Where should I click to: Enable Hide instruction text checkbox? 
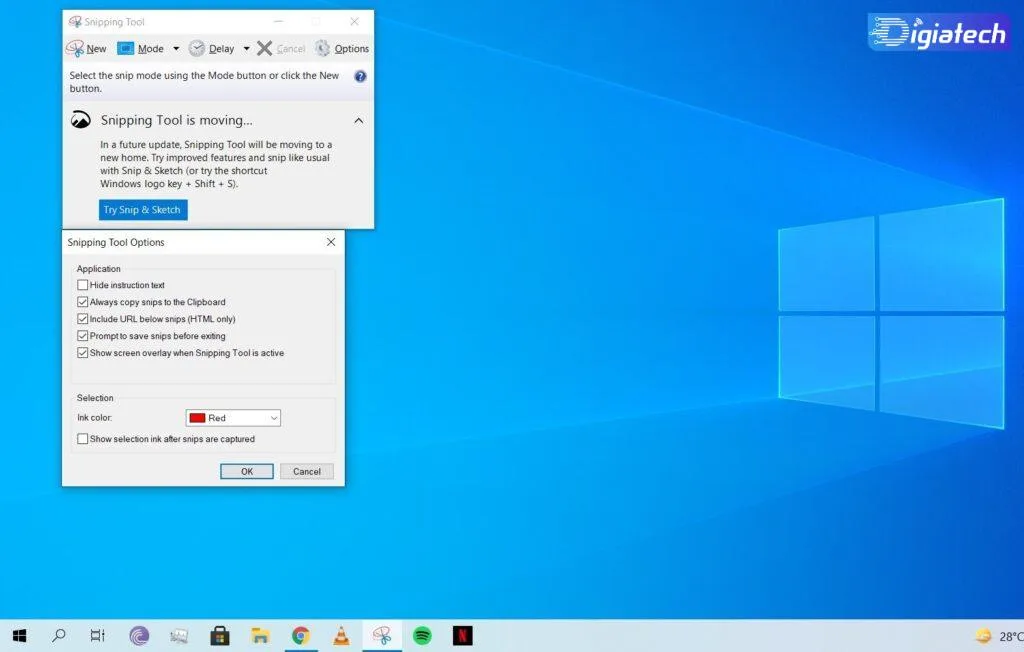[82, 285]
